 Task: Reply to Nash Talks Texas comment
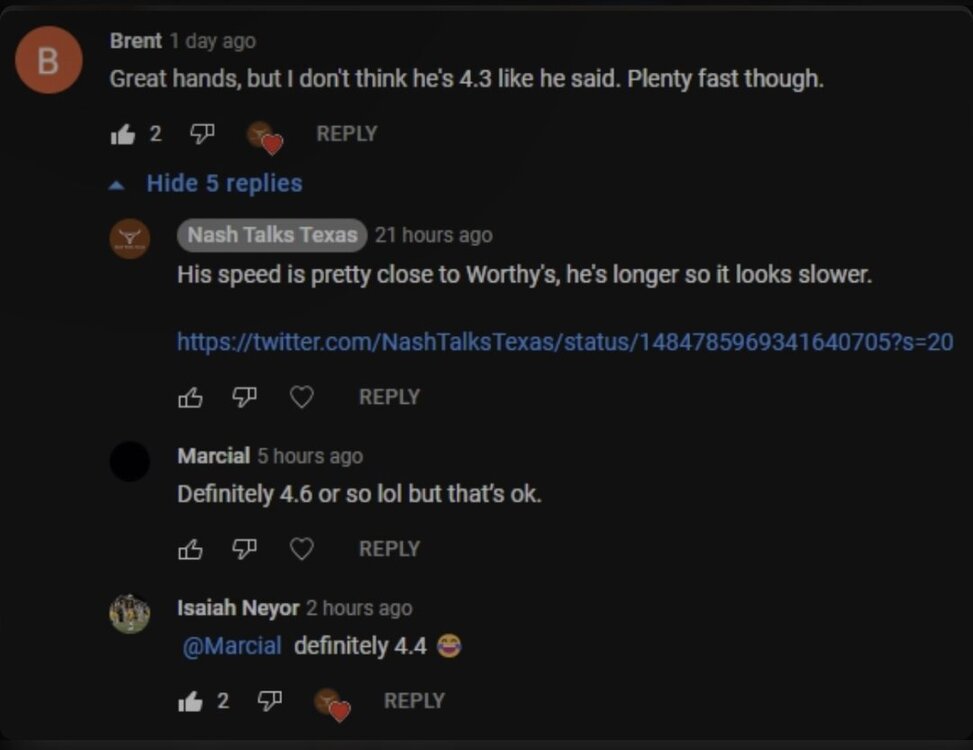(x=389, y=397)
